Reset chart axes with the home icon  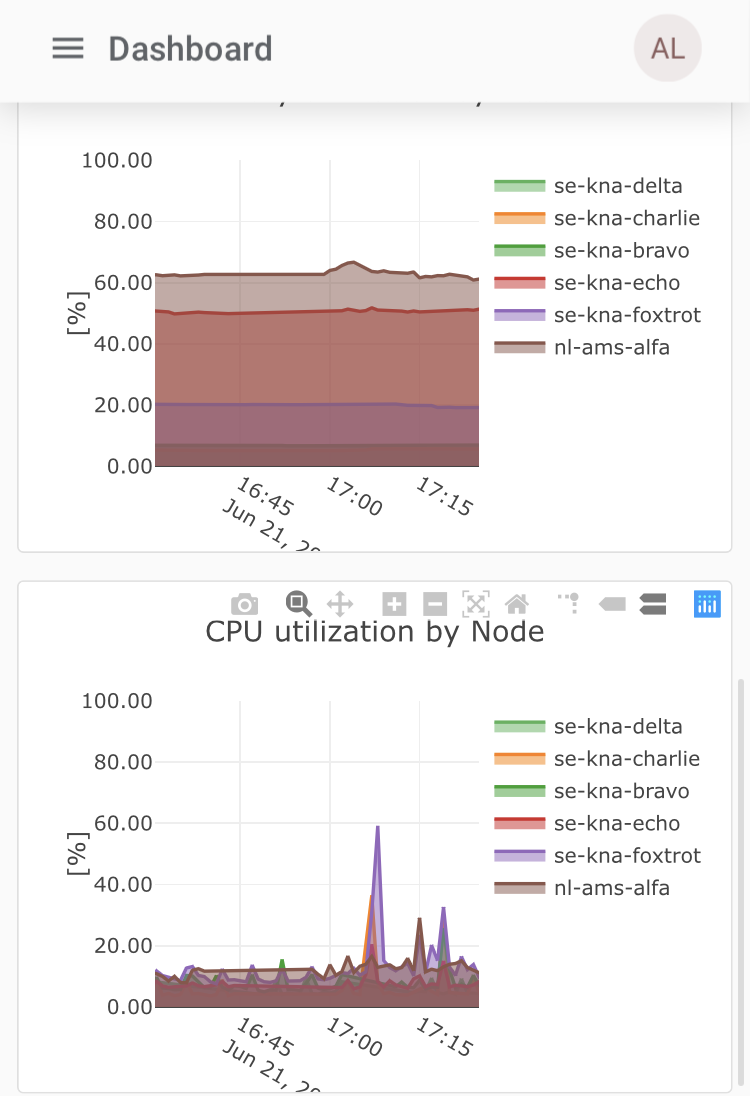coord(516,604)
